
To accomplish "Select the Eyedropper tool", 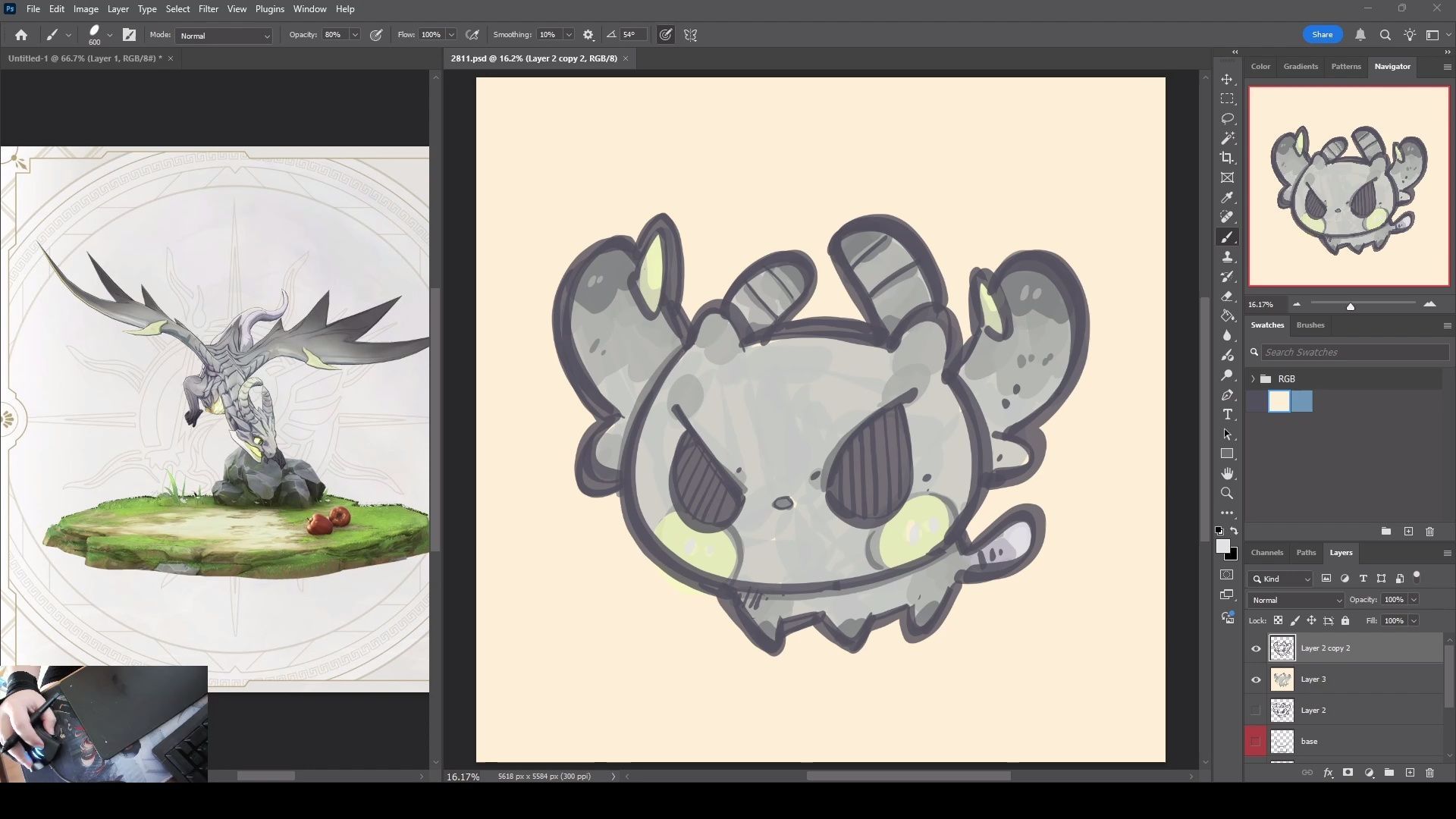I will 1227,197.
